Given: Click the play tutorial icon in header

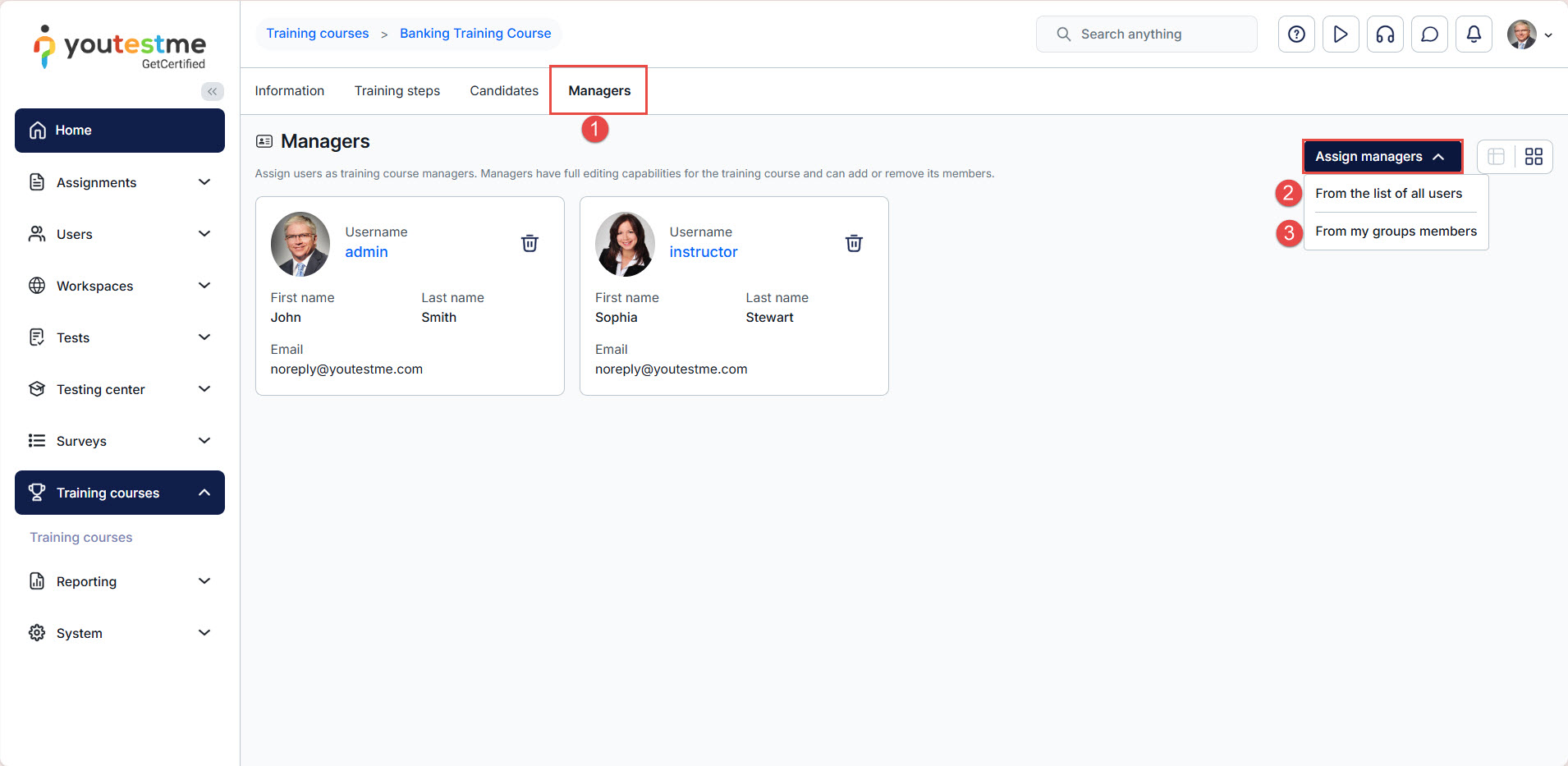Looking at the screenshot, I should tap(1341, 34).
